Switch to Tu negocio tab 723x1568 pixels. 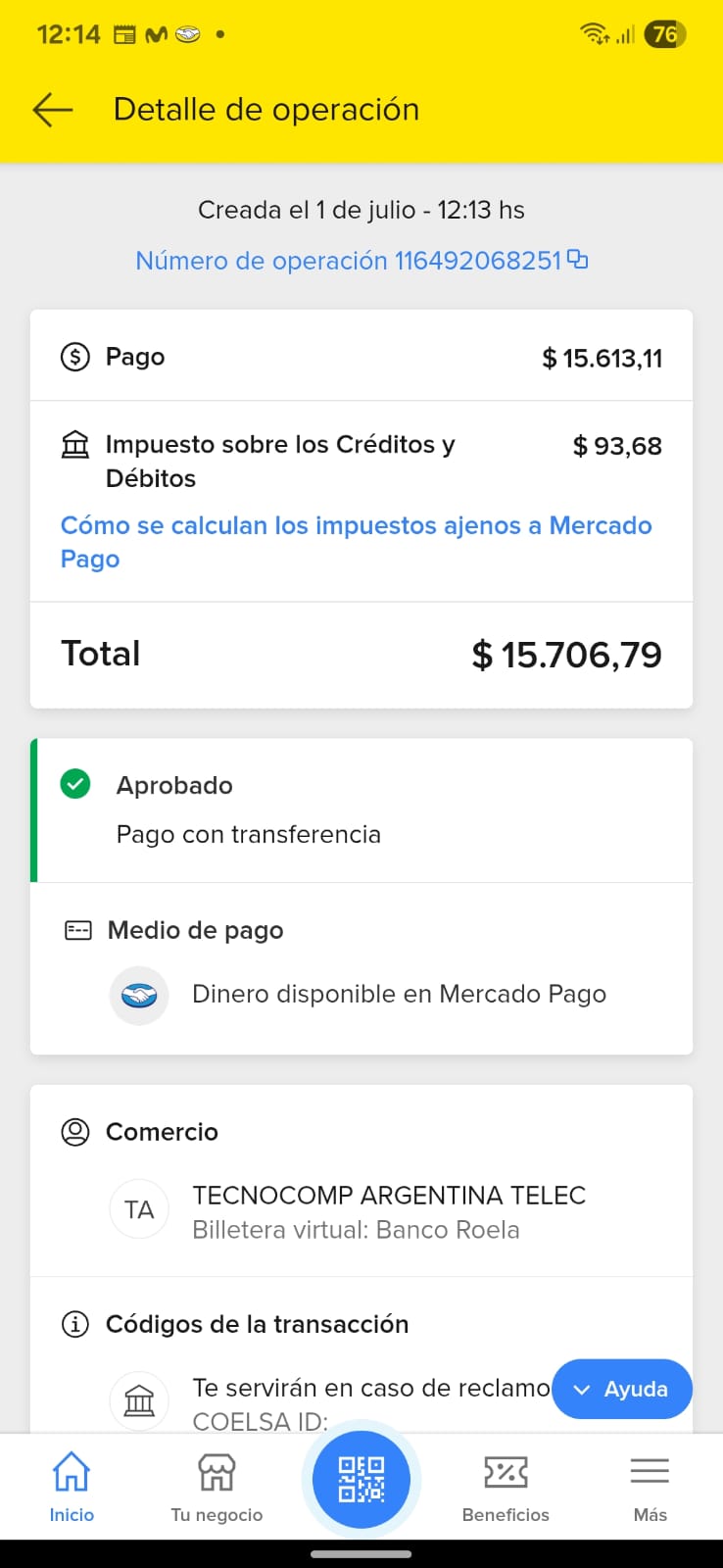217,1487
